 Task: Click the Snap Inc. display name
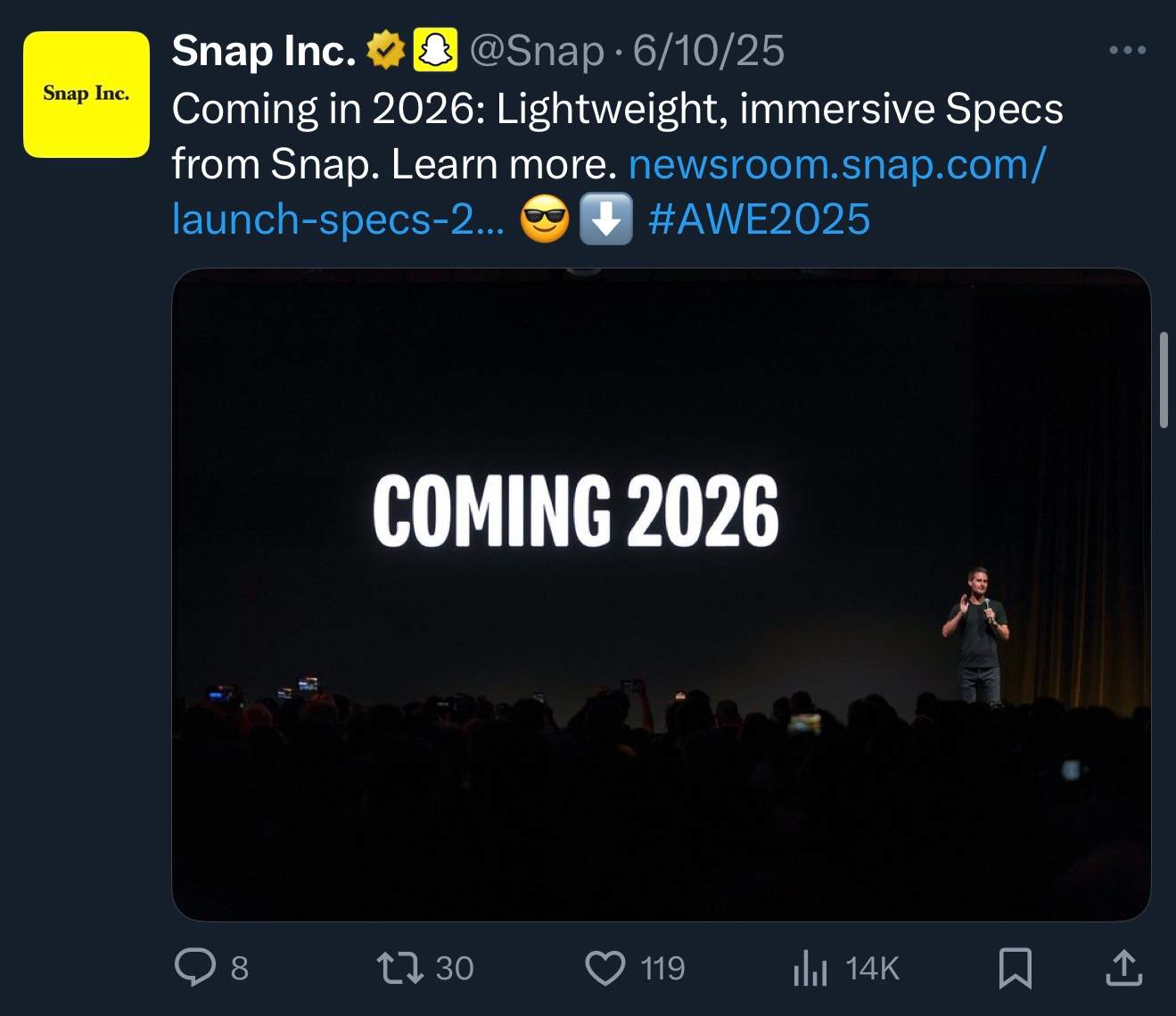(263, 51)
